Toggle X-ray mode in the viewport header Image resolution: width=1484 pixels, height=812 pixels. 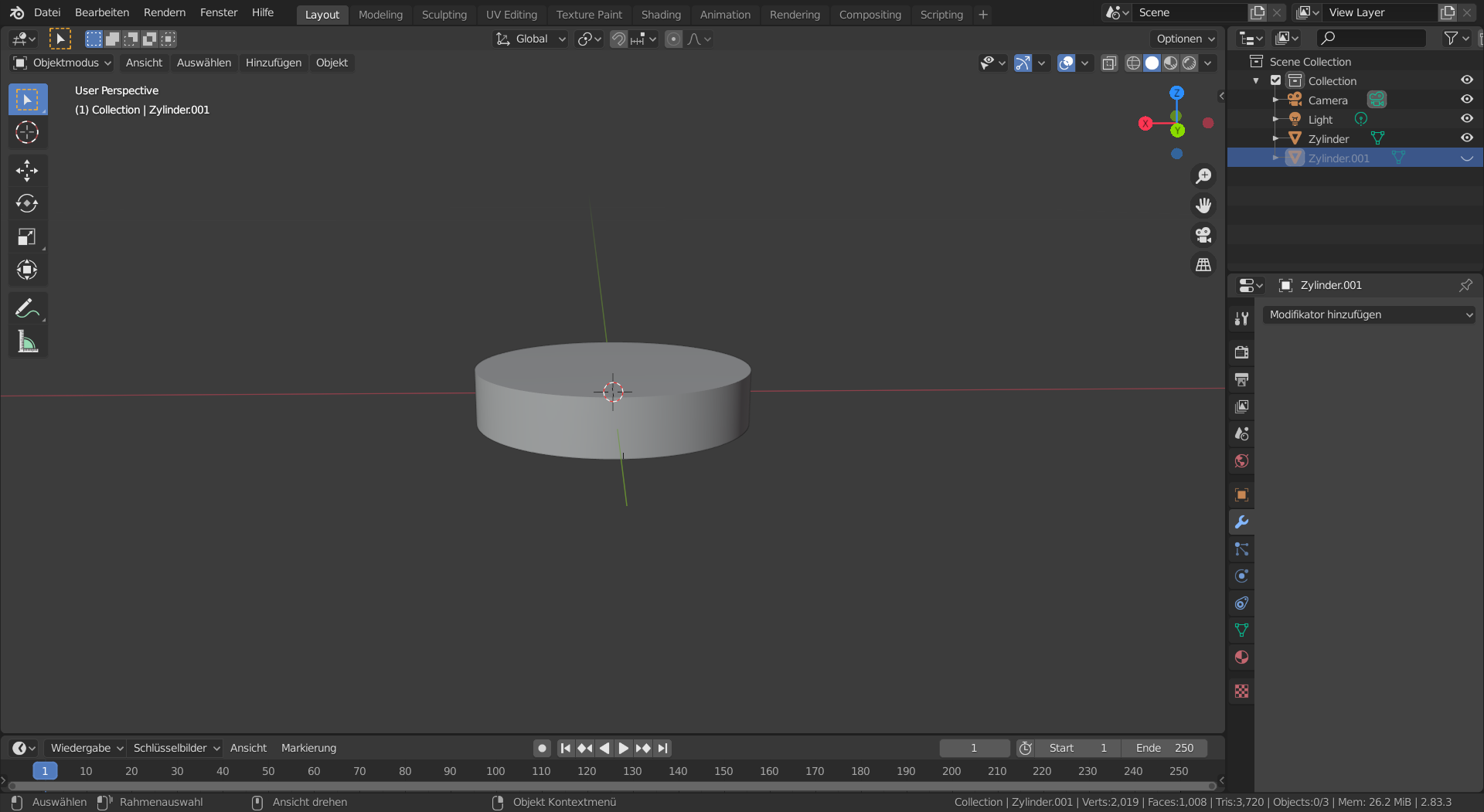tap(1109, 63)
